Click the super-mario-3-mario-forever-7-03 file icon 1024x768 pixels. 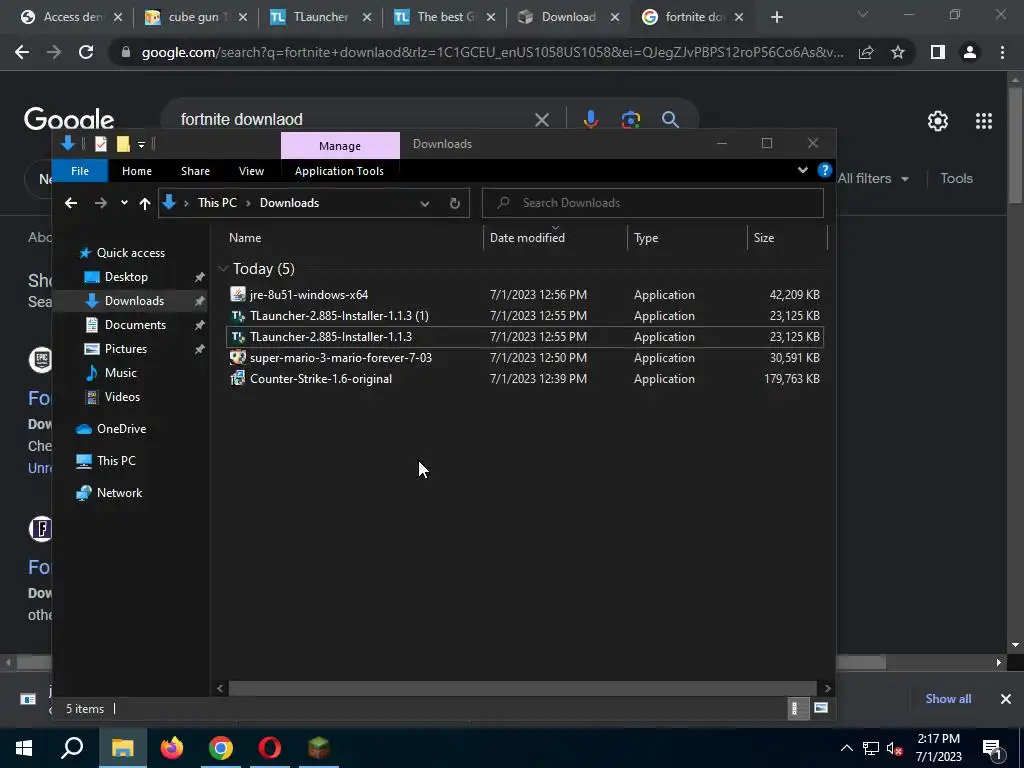point(238,357)
